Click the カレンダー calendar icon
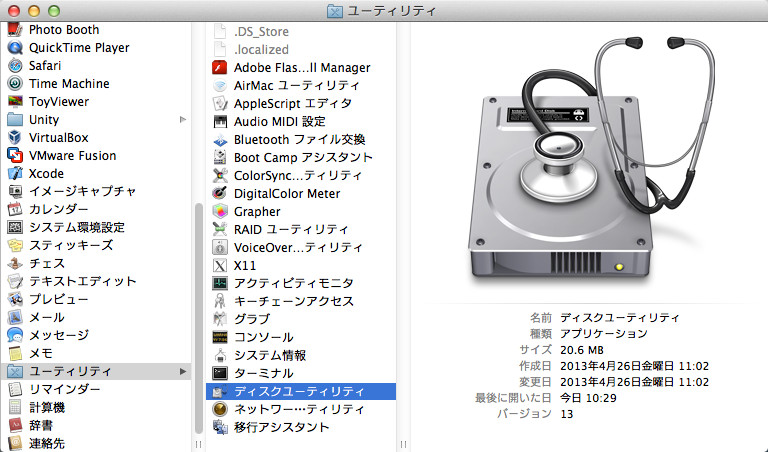 [15, 210]
